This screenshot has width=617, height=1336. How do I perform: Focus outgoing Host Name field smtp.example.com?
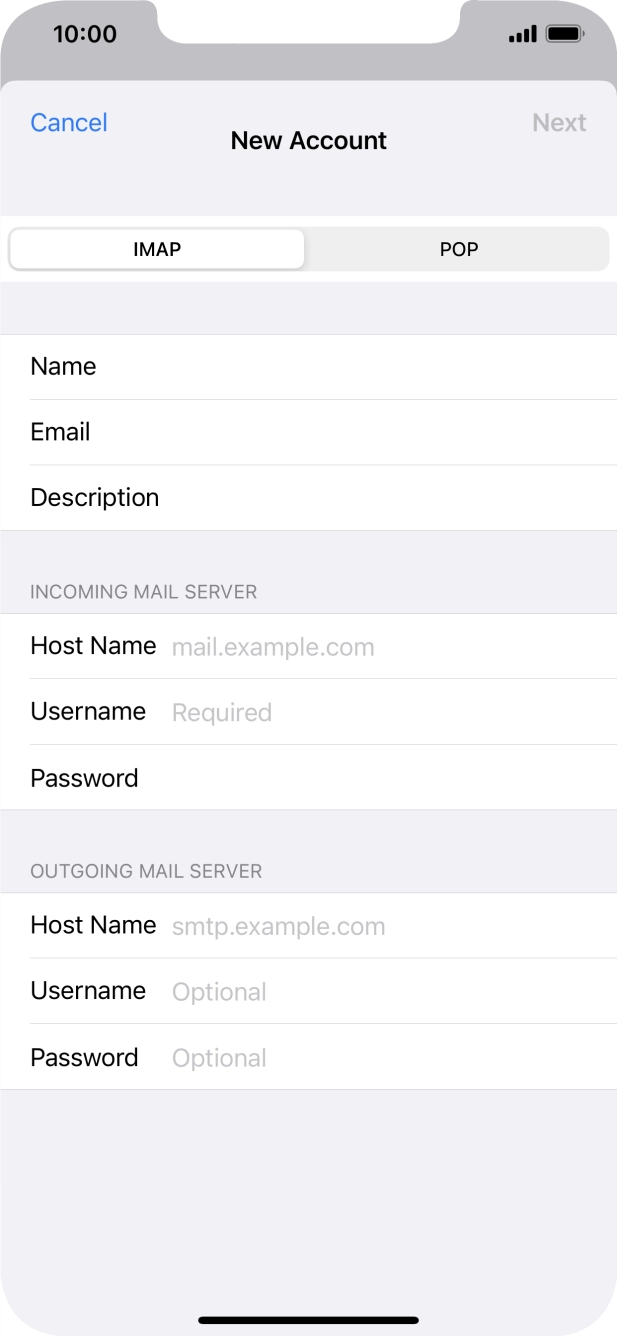[x=380, y=926]
